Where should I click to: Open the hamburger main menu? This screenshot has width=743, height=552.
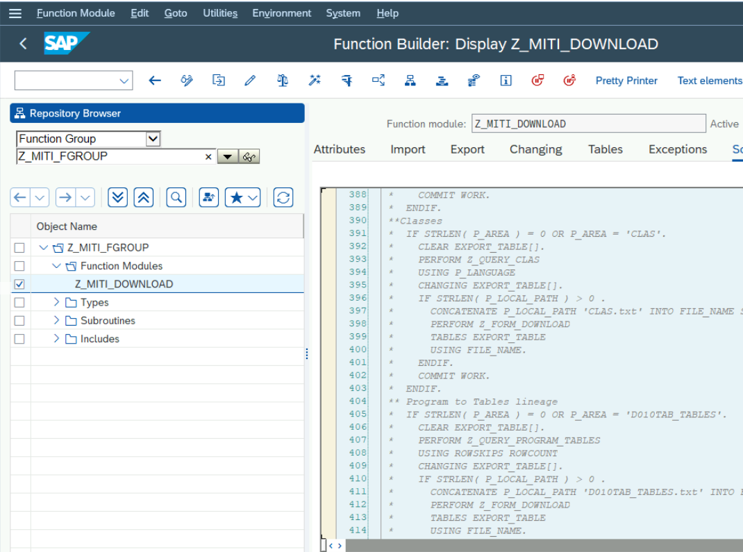[x=15, y=13]
